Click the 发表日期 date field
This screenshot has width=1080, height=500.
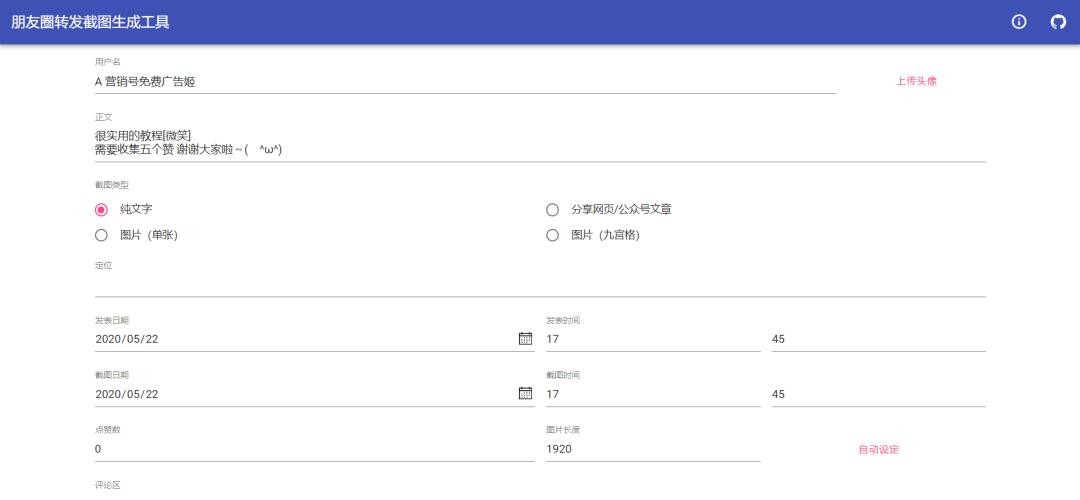coord(300,339)
